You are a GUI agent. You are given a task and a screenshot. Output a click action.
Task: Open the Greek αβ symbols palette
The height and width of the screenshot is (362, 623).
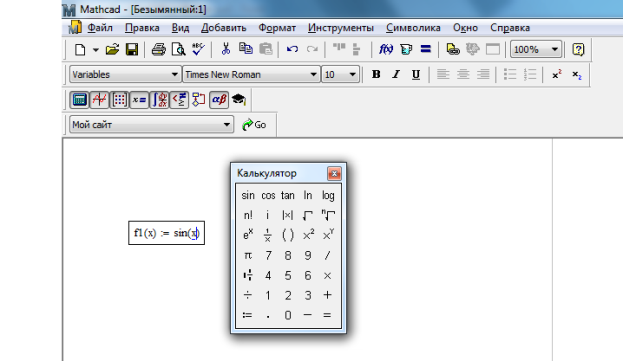[219, 100]
